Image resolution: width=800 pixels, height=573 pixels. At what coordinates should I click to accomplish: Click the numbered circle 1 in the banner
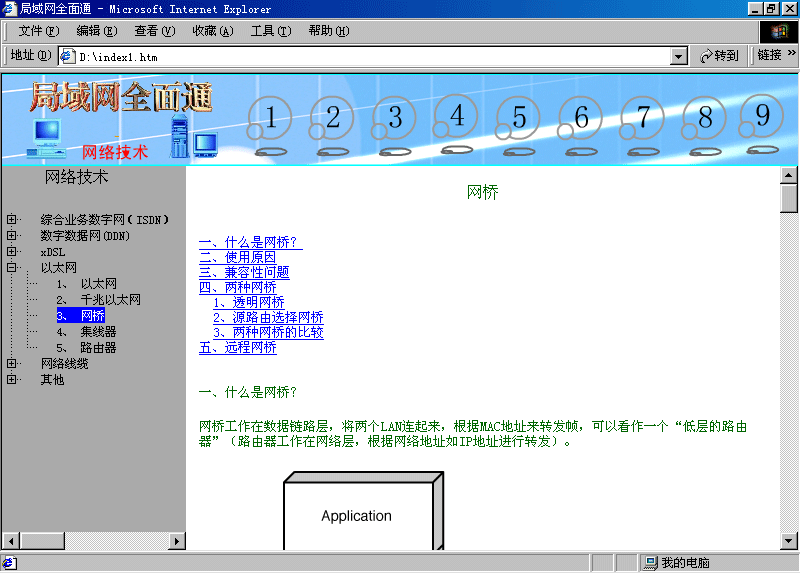click(x=270, y=119)
